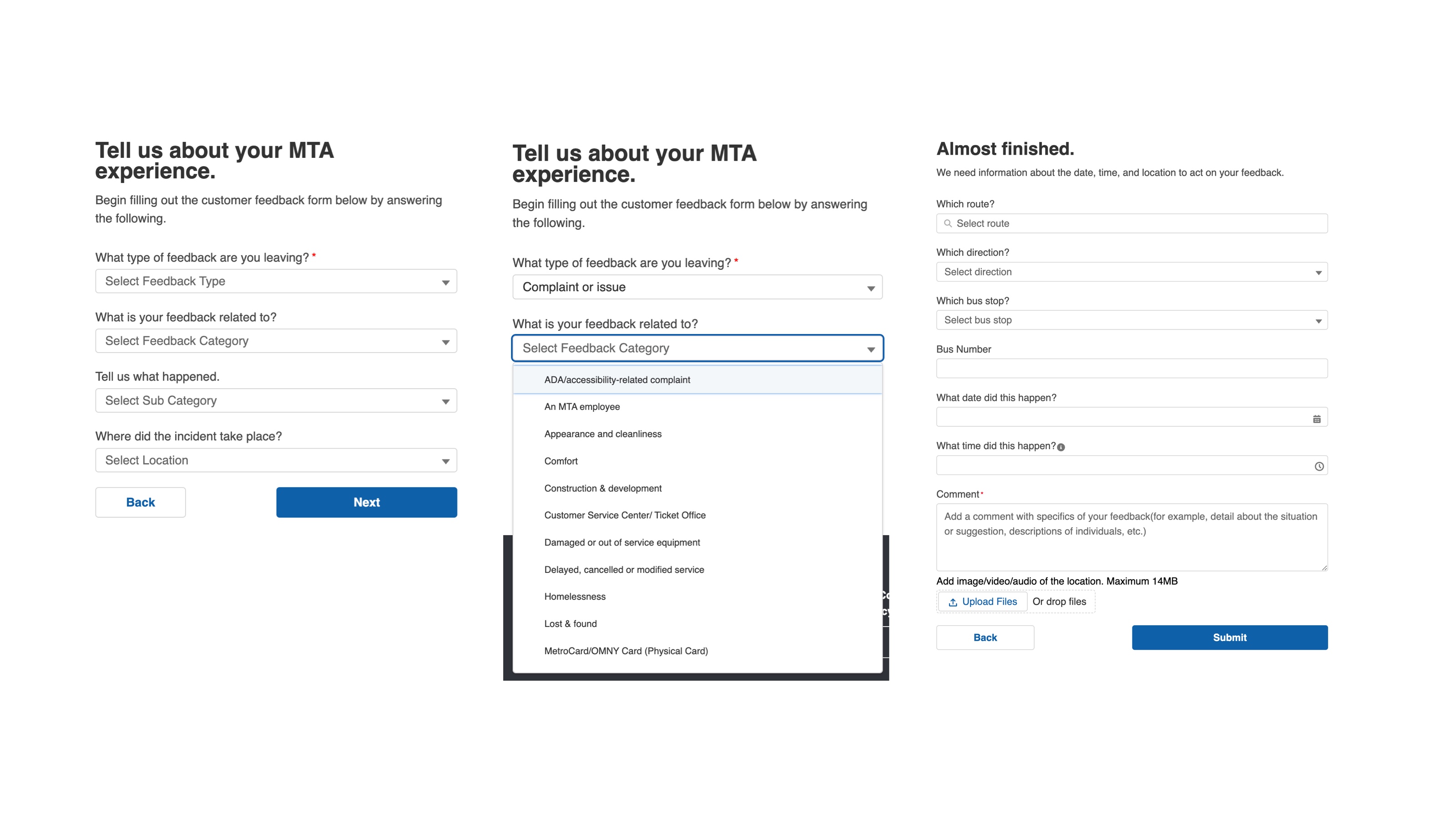Expand the Select bus stop dropdown
1456x819 pixels.
click(x=1132, y=320)
